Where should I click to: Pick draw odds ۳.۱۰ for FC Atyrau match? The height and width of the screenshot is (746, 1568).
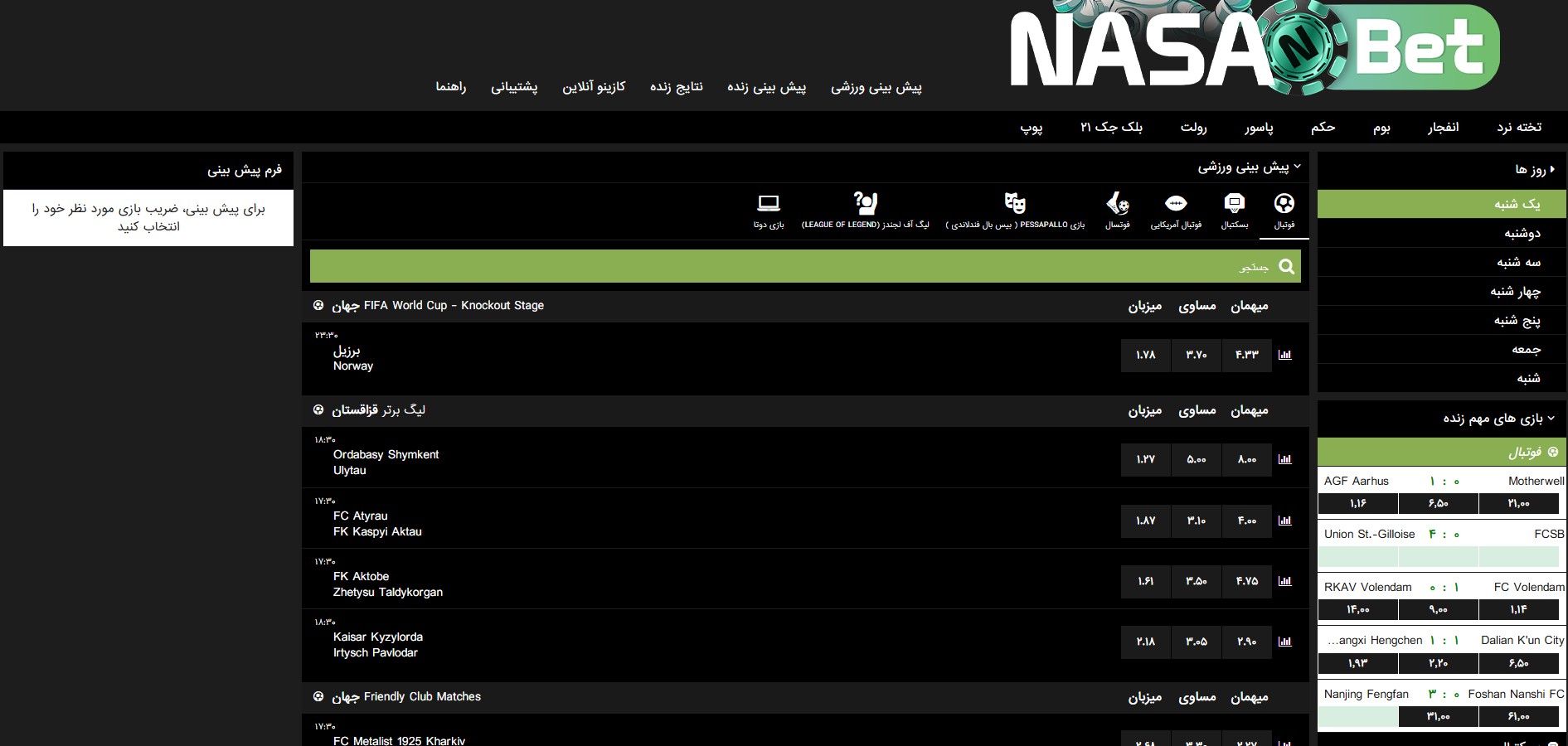[1196, 521]
